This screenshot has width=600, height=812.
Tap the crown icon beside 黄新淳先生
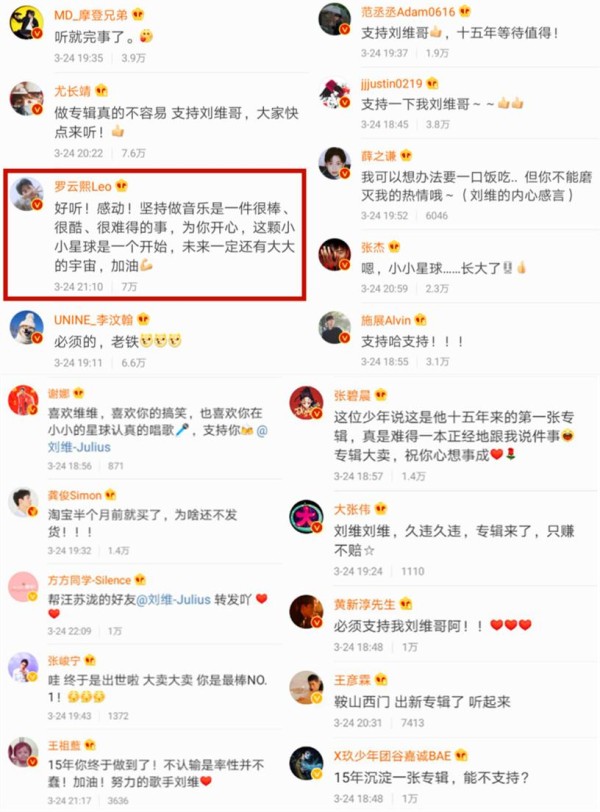pyautogui.click(x=405, y=603)
